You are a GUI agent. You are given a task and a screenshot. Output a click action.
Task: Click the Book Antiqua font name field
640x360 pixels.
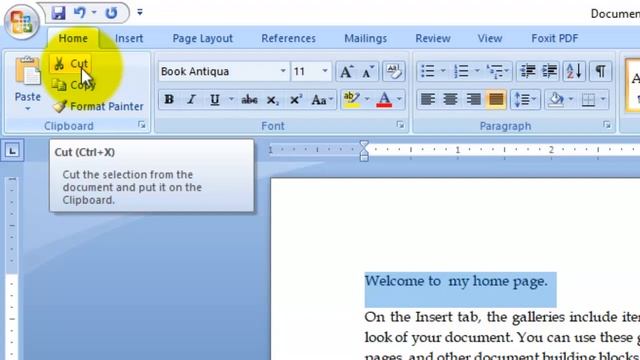point(219,71)
